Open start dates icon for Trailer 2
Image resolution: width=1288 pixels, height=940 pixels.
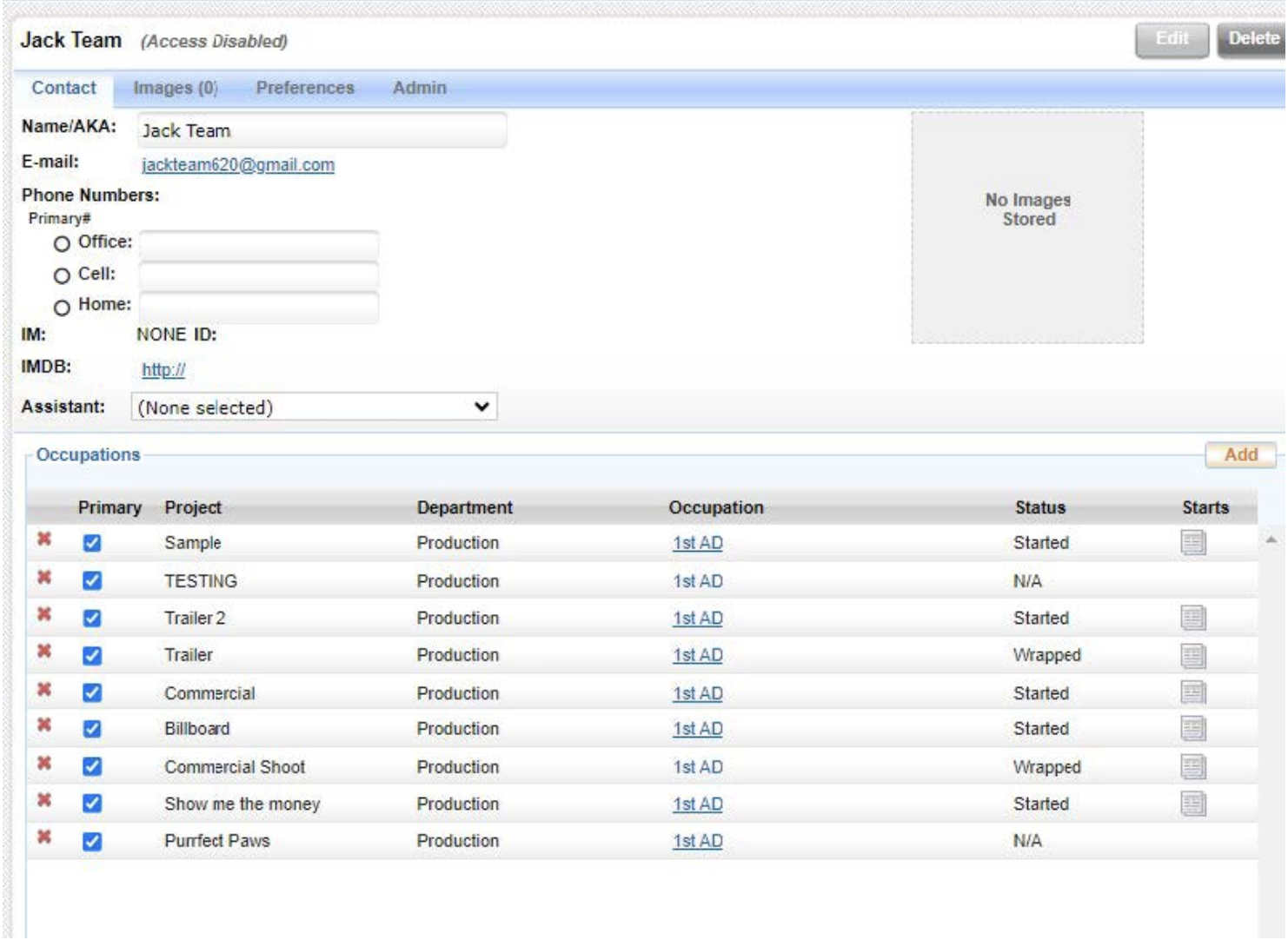coord(1193,618)
